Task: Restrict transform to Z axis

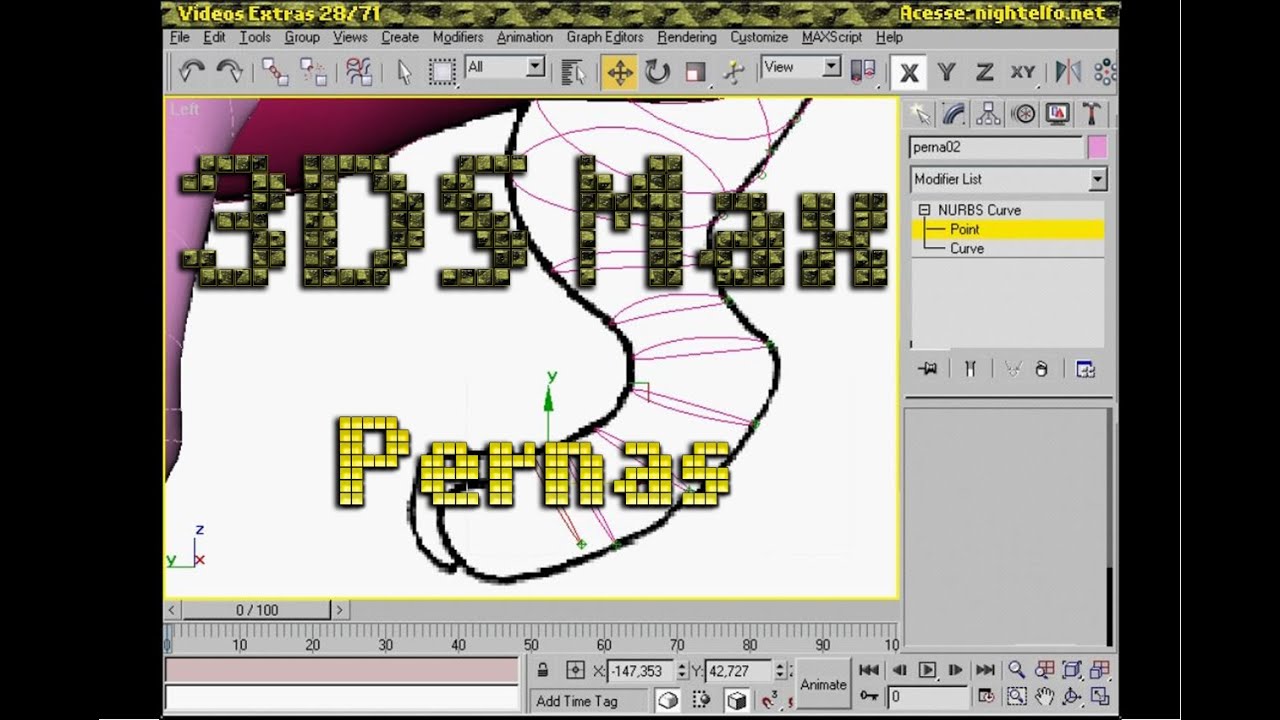Action: pyautogui.click(x=984, y=72)
